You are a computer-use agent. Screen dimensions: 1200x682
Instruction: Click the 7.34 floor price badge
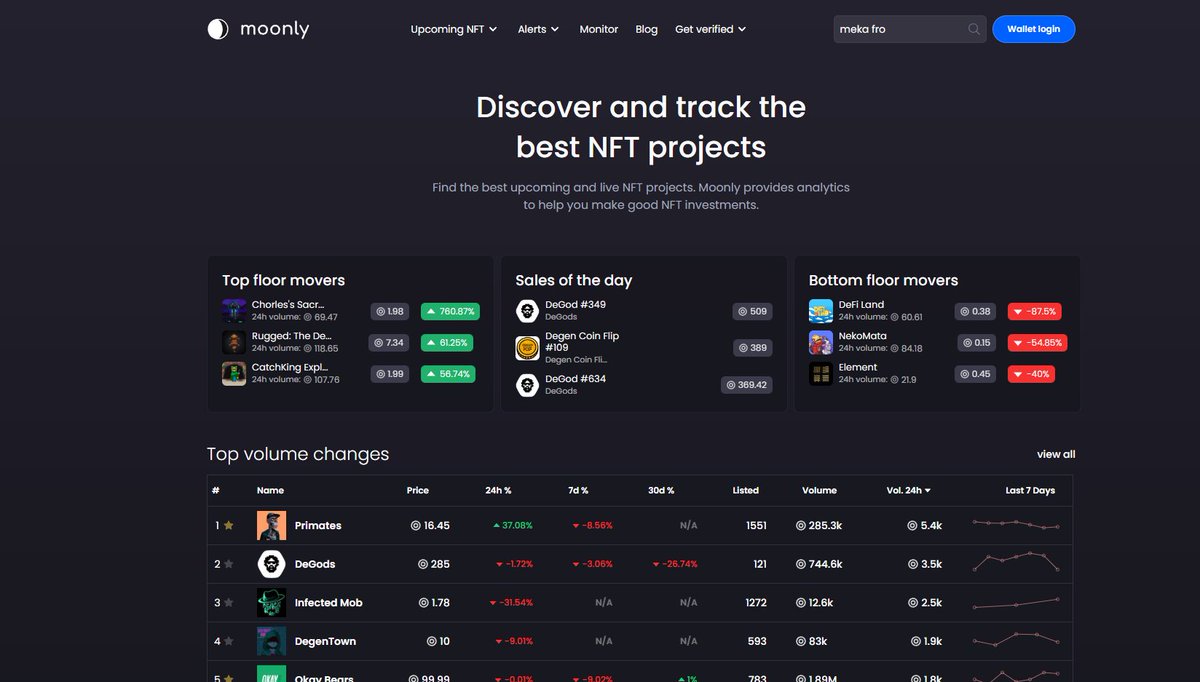click(390, 342)
